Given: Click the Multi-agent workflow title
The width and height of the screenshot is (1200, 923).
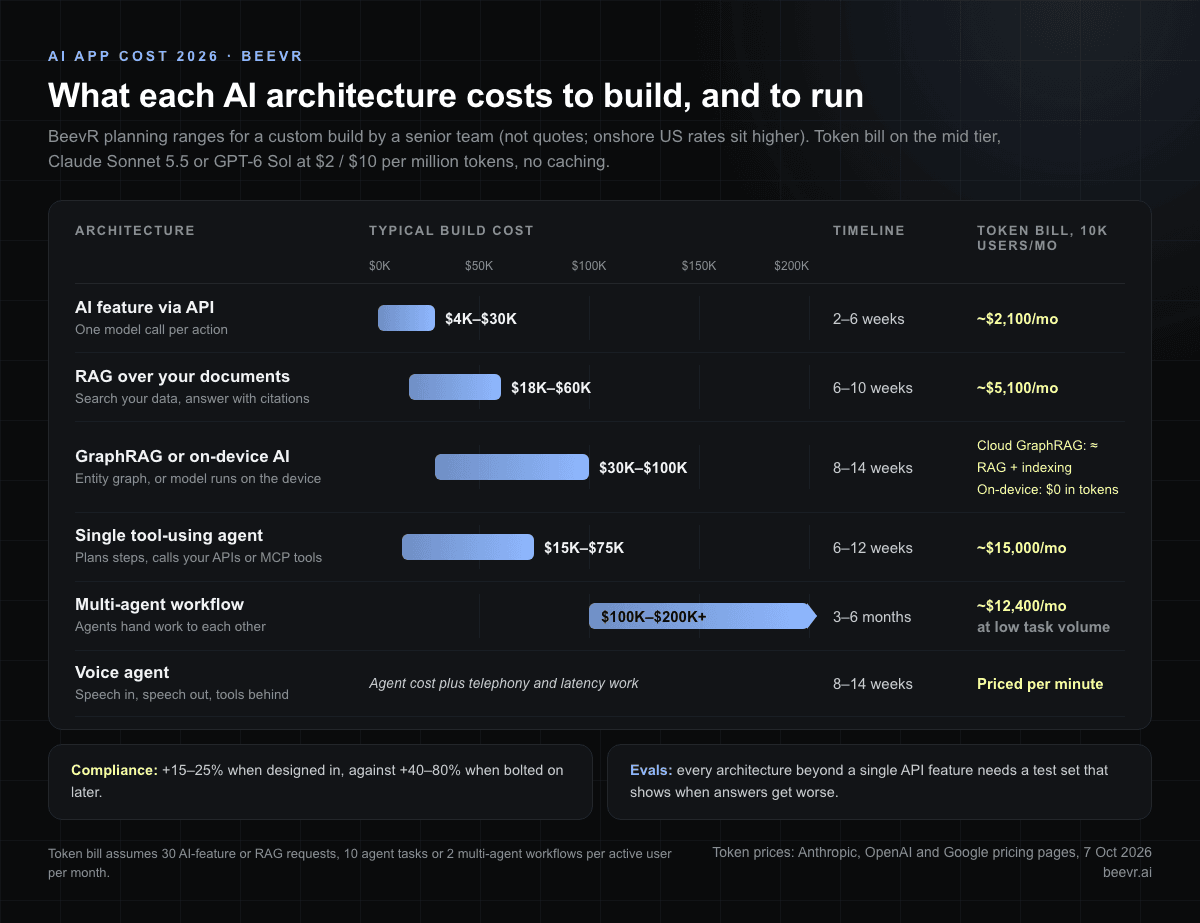Looking at the screenshot, I should point(159,605).
